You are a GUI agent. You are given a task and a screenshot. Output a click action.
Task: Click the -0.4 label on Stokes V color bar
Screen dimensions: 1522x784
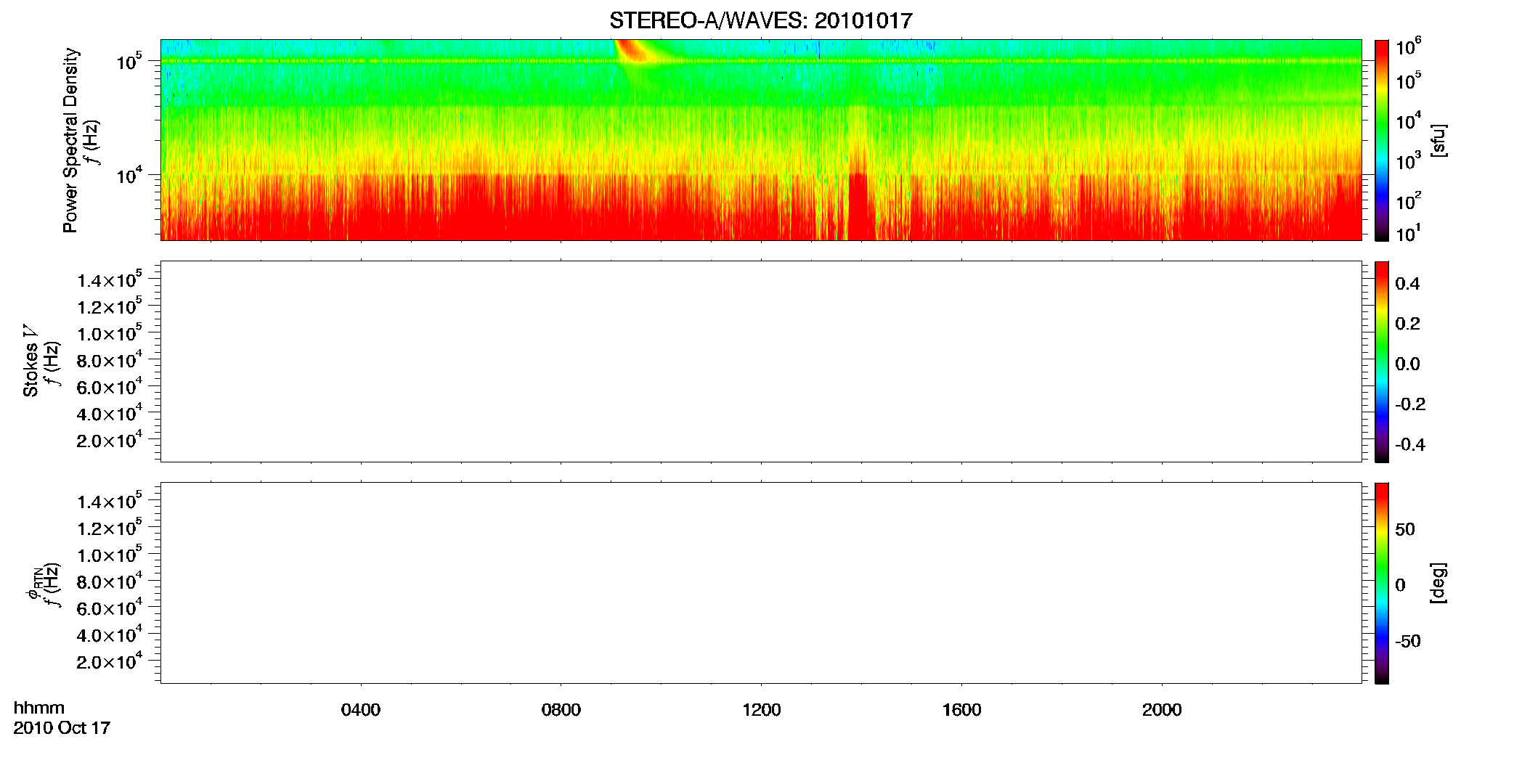click(x=1410, y=445)
